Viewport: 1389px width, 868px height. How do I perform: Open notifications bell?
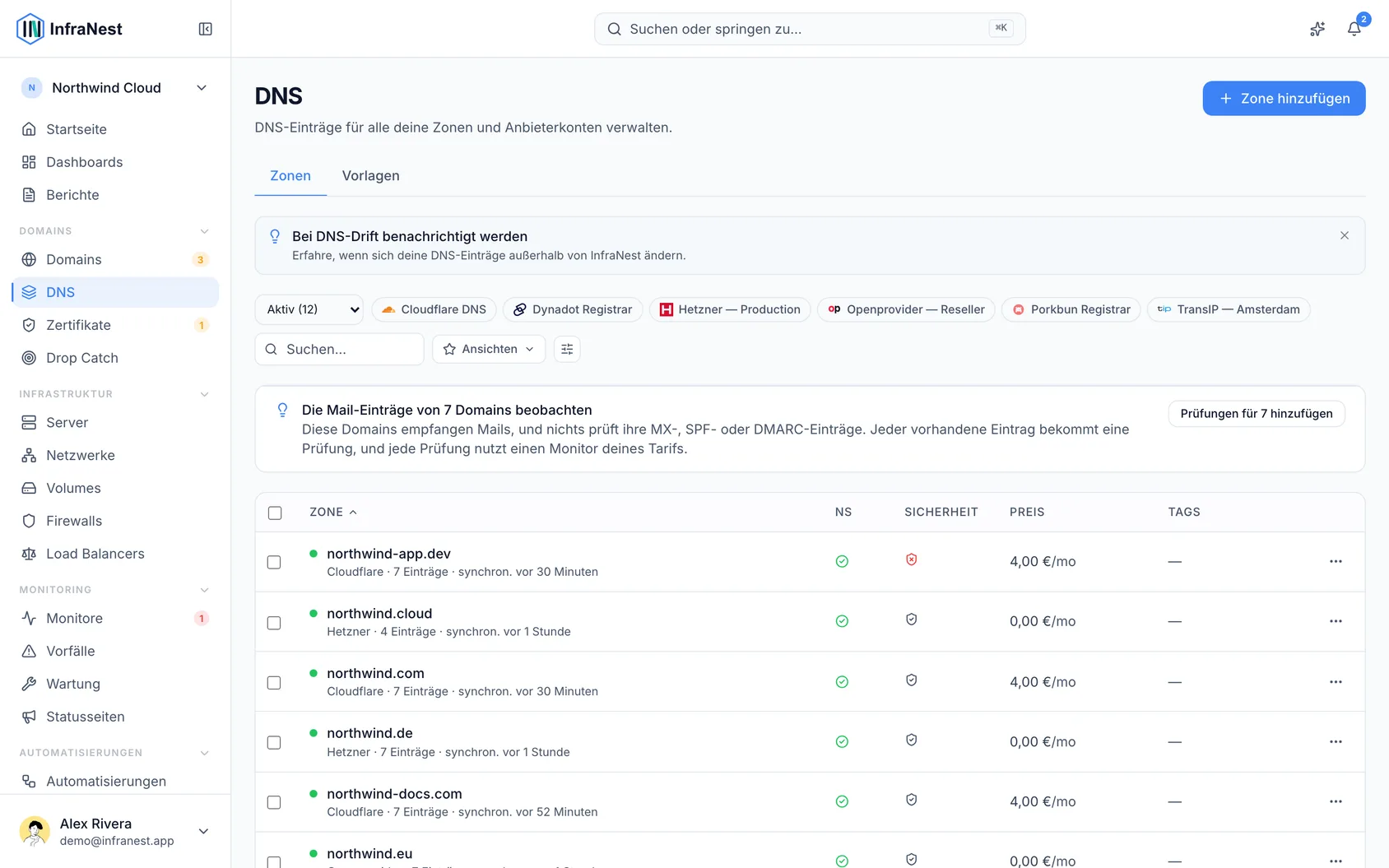click(1354, 29)
